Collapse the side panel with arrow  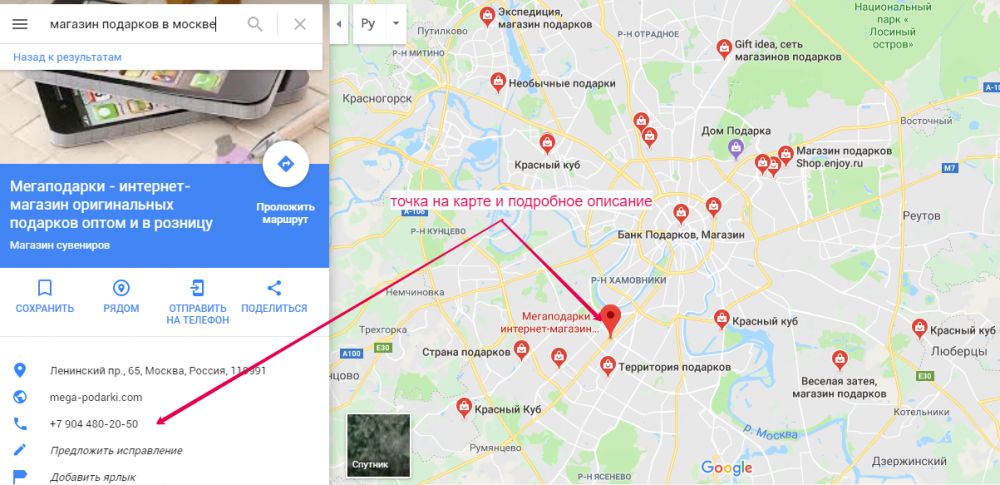339,24
